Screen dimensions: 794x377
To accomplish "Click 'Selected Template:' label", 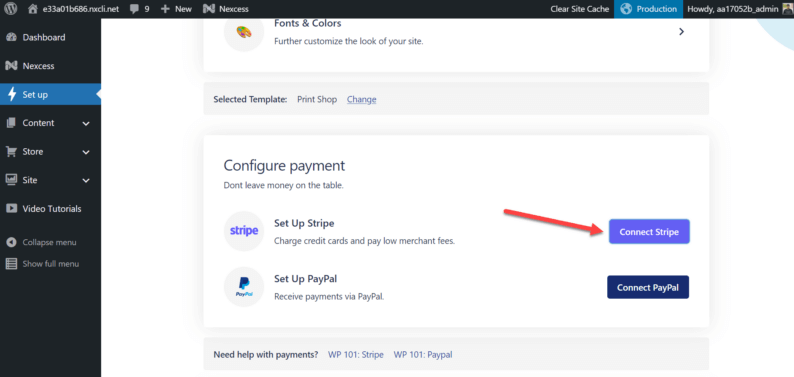I will click(x=250, y=99).
